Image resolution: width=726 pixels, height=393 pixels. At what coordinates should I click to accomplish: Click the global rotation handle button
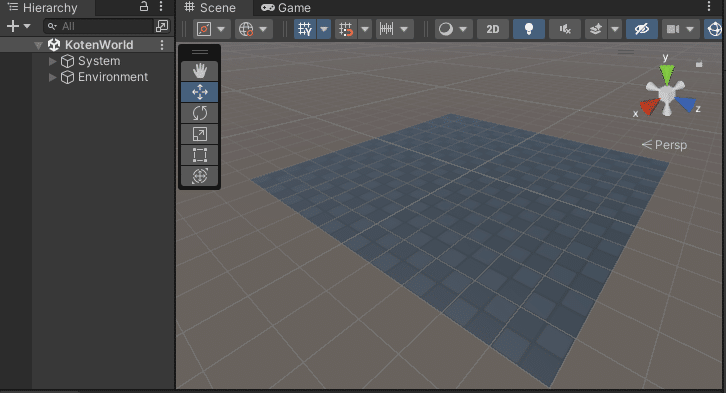[246, 29]
